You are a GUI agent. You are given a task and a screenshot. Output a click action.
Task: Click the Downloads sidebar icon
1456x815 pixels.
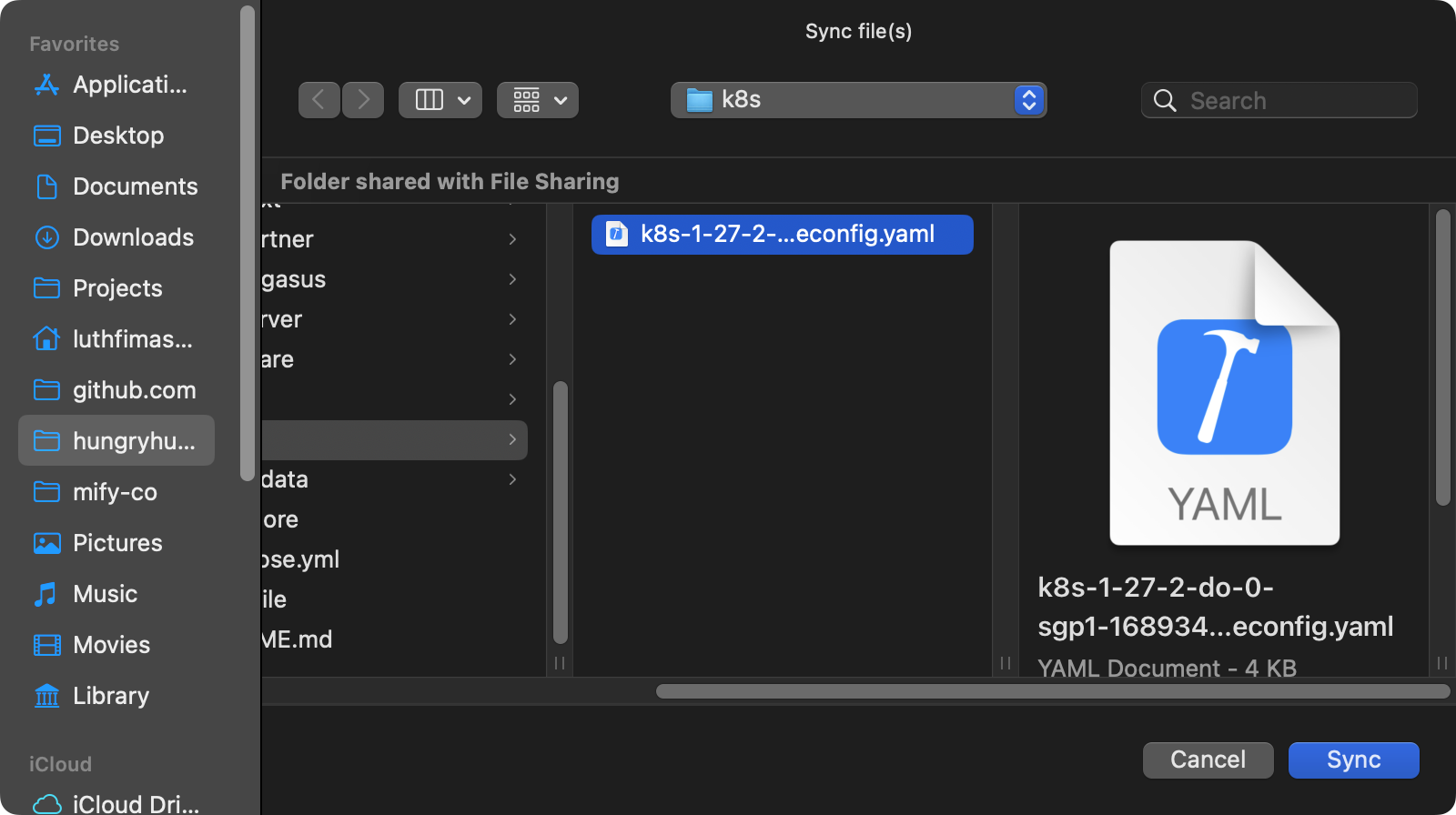(46, 237)
